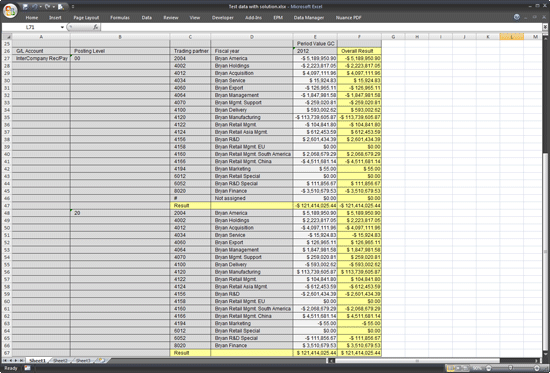Click the Select All corner button

point(7,37)
